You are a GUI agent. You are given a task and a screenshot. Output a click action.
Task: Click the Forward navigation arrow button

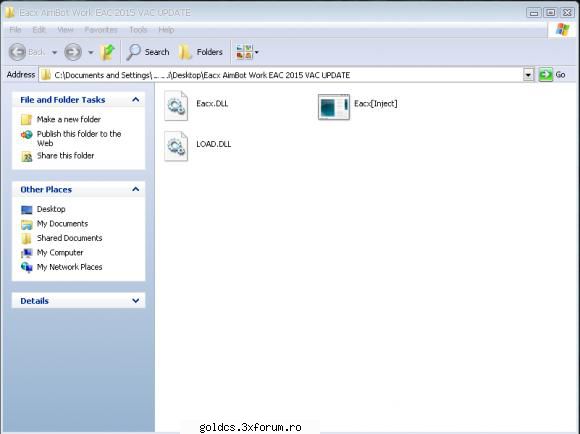point(73,52)
